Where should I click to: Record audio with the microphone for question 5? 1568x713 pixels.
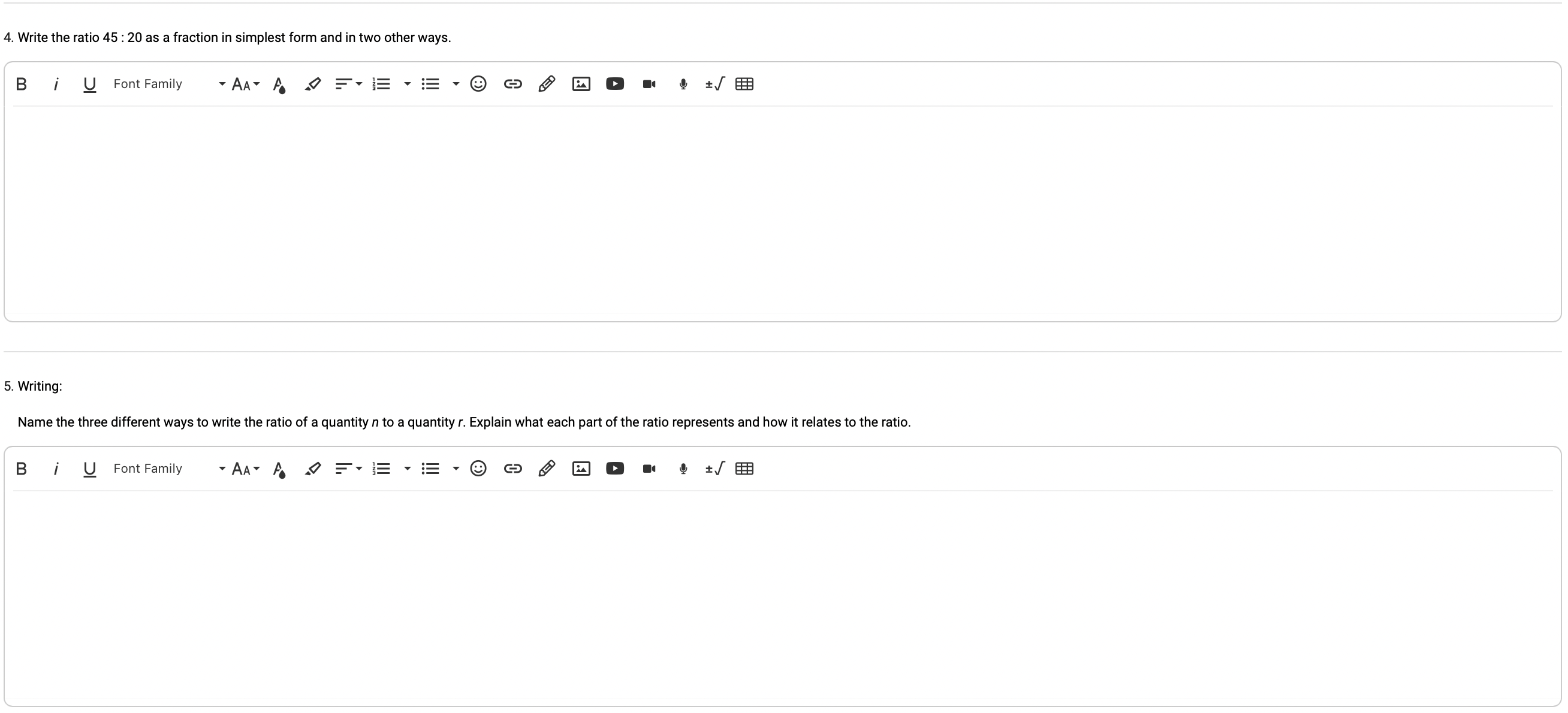682,469
